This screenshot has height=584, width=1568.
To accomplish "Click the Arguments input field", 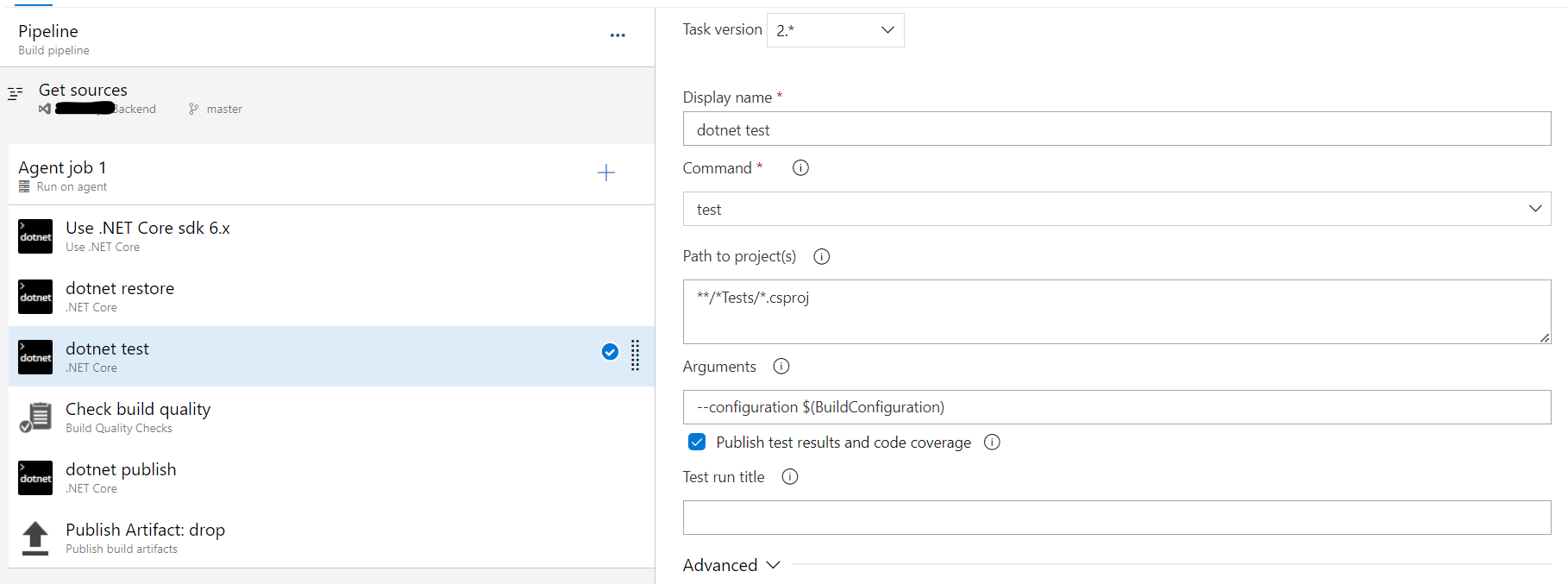I will [x=1117, y=407].
